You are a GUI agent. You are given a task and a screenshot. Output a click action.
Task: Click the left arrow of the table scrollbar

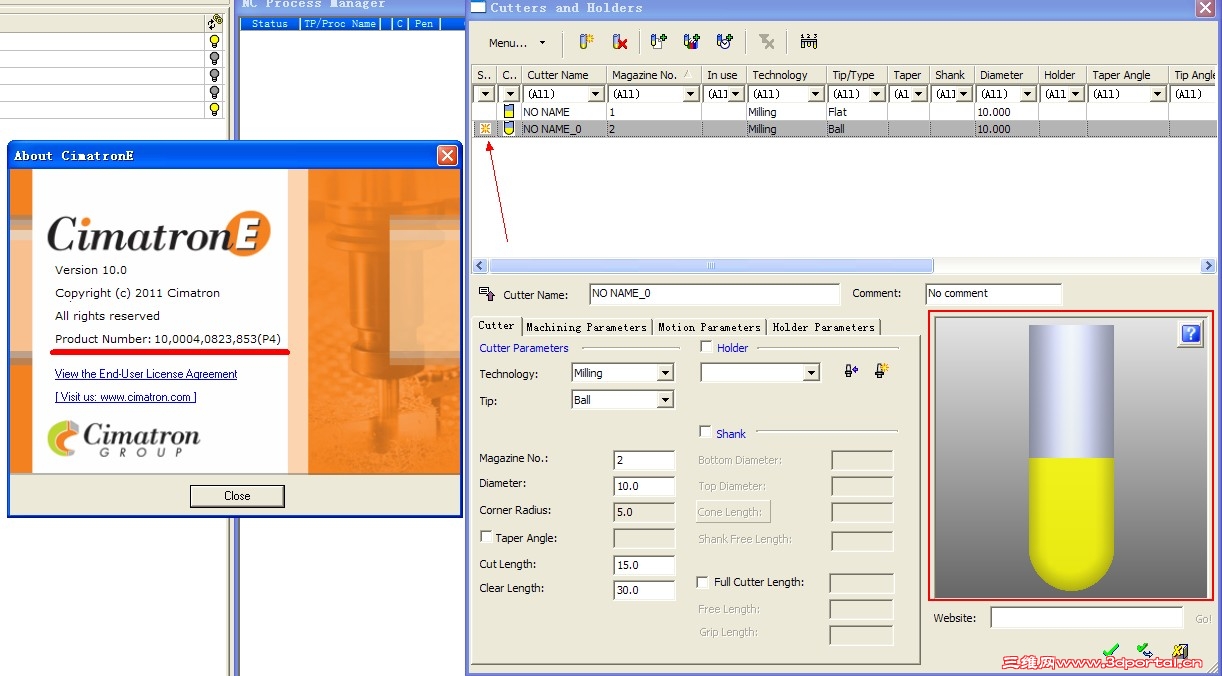click(x=480, y=266)
